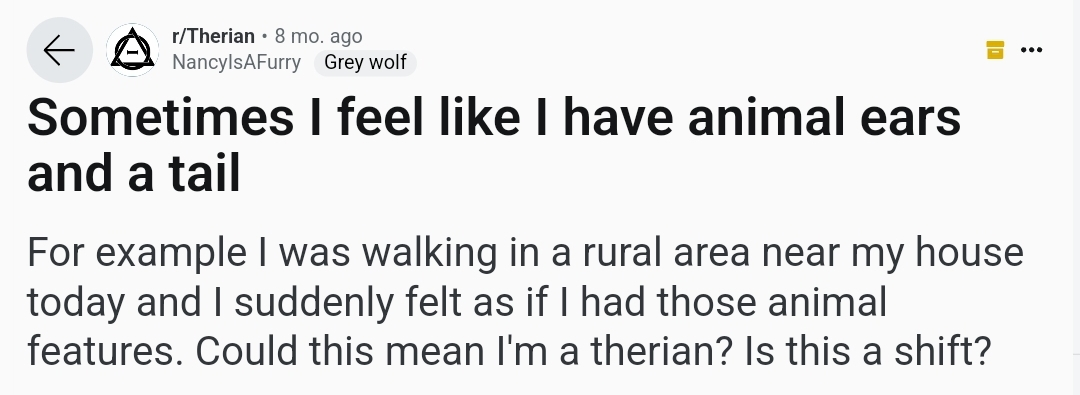
Task: Click the title line 'Sometimes I feel like...'
Action: click(x=494, y=117)
